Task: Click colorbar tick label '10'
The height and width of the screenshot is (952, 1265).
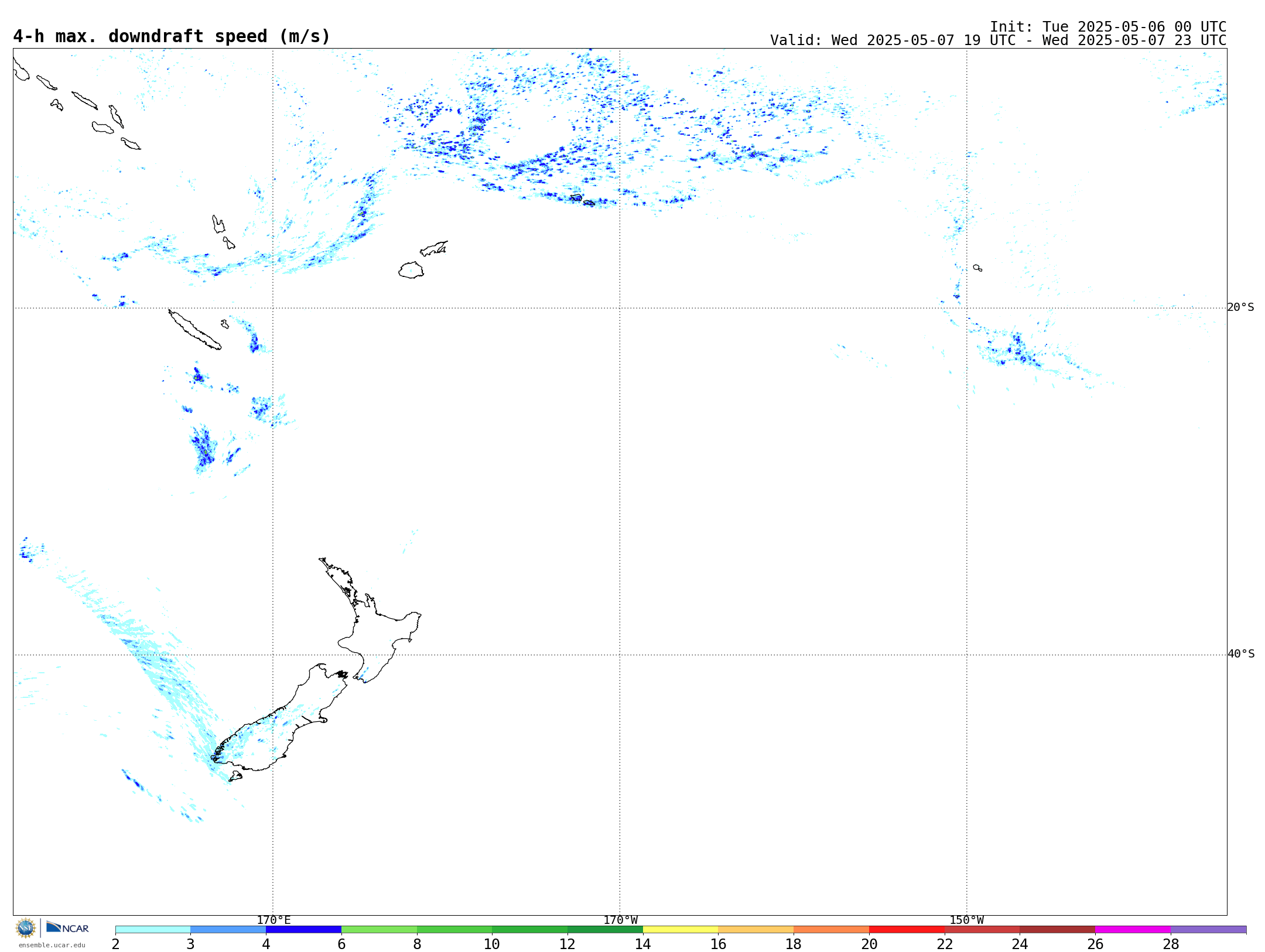Action: (x=492, y=944)
